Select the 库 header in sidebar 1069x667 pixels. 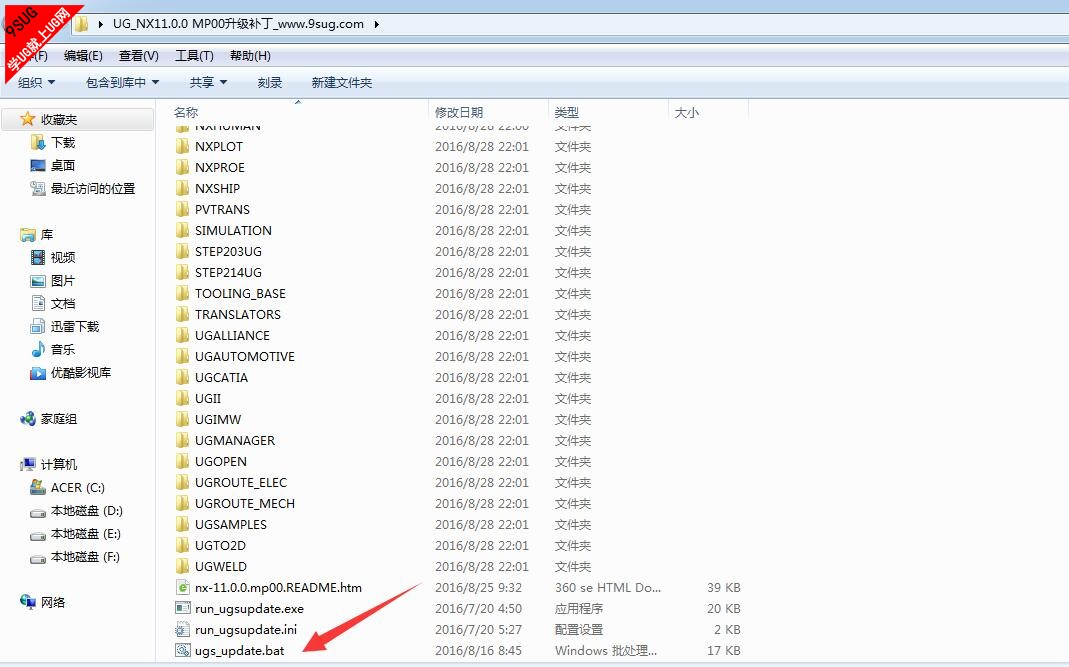click(37, 235)
